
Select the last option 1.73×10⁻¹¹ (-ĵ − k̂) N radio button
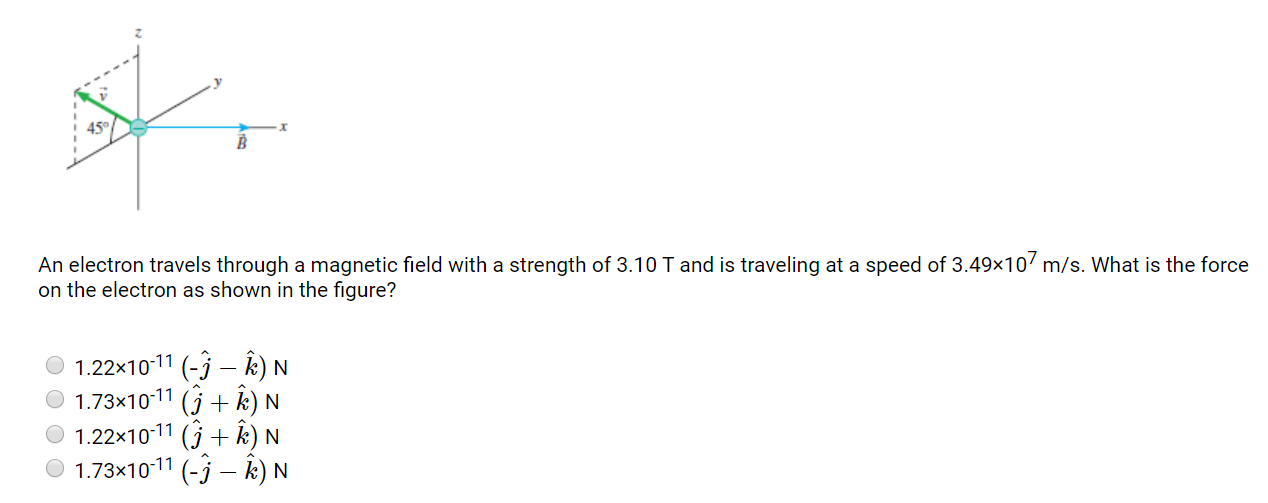(x=56, y=469)
